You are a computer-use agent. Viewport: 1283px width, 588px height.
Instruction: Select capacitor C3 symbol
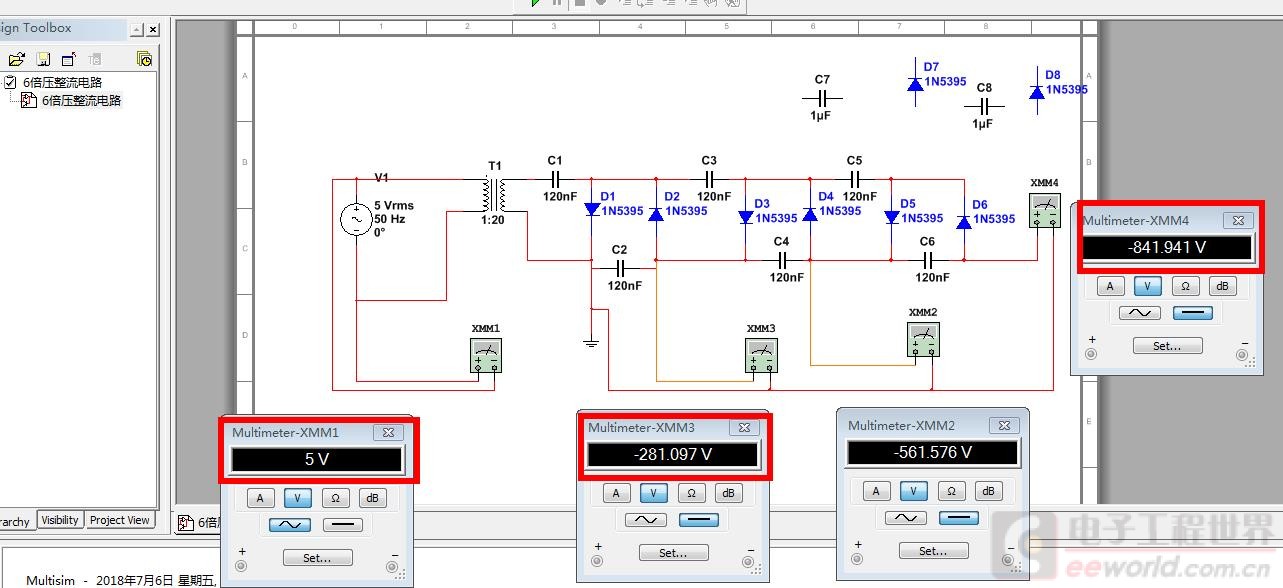(709, 179)
